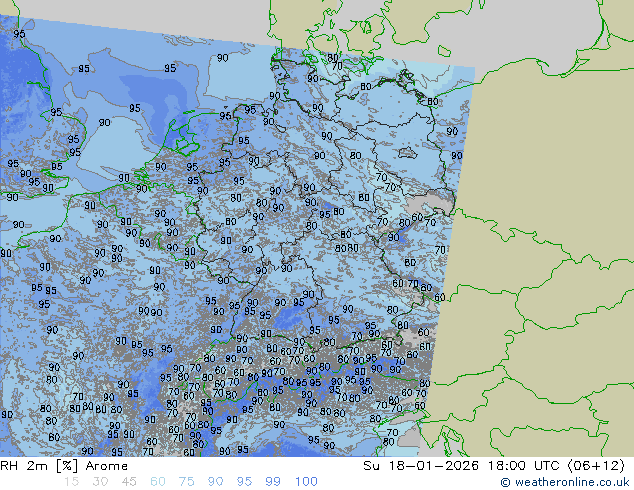Click the legend value 45 in color scale
Viewport: 634px width, 490px height.
129,482
